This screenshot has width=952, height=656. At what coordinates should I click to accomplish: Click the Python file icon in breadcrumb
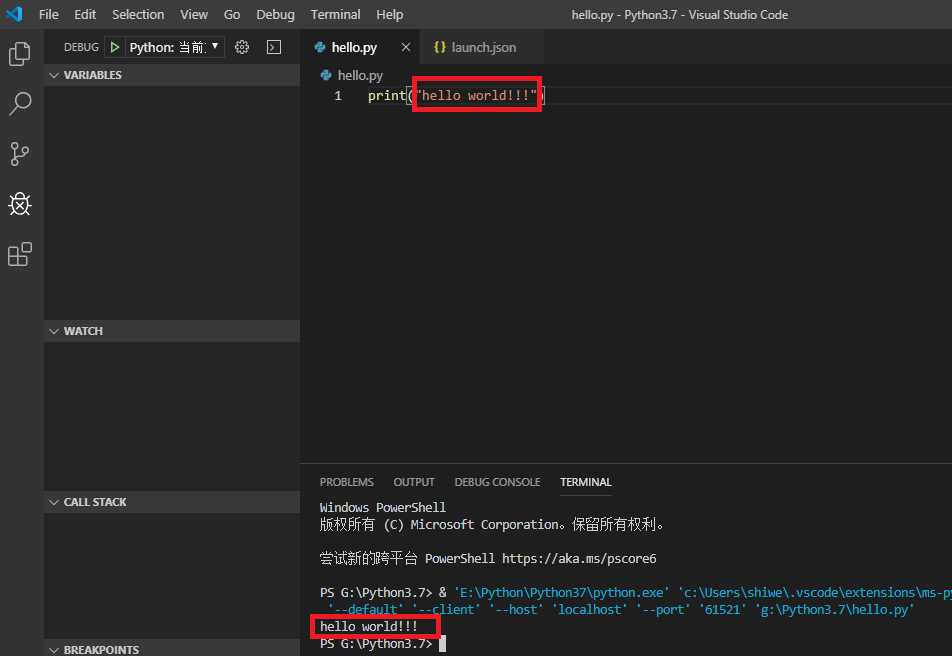point(326,75)
